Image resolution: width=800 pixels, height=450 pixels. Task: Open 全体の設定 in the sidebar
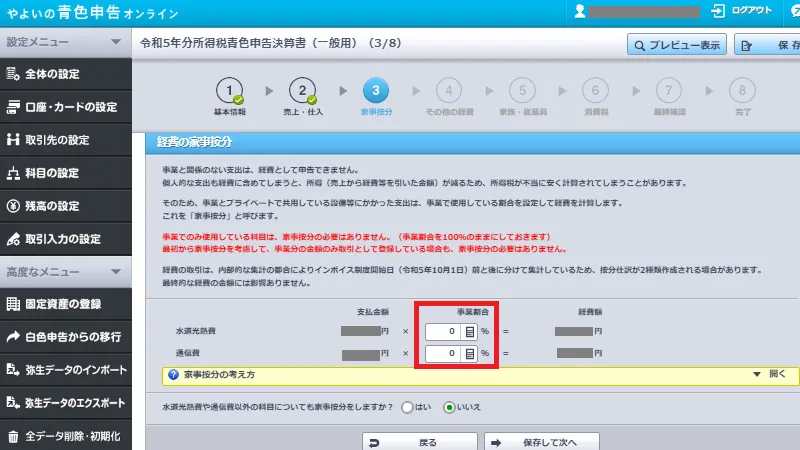pos(66,74)
